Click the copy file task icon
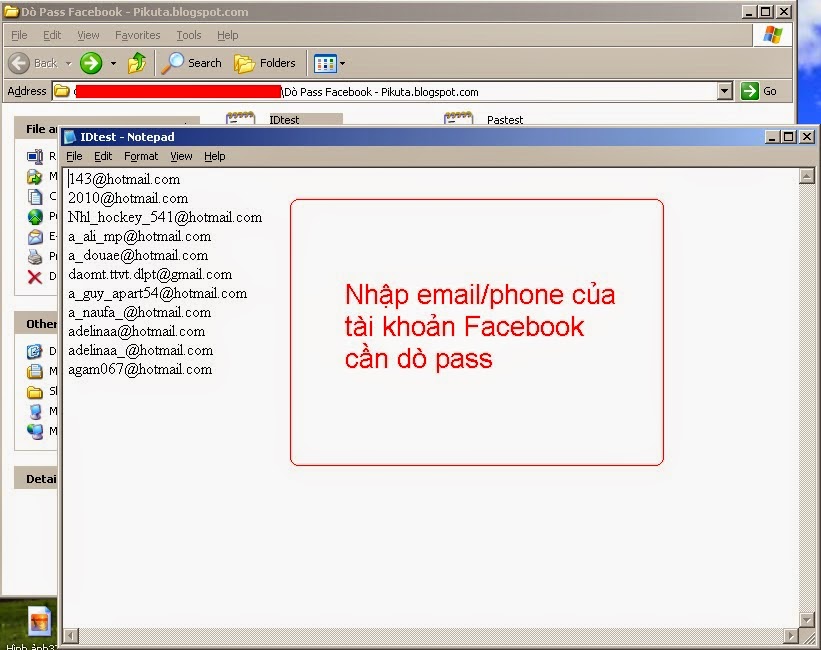This screenshot has width=821, height=650. coord(35,196)
